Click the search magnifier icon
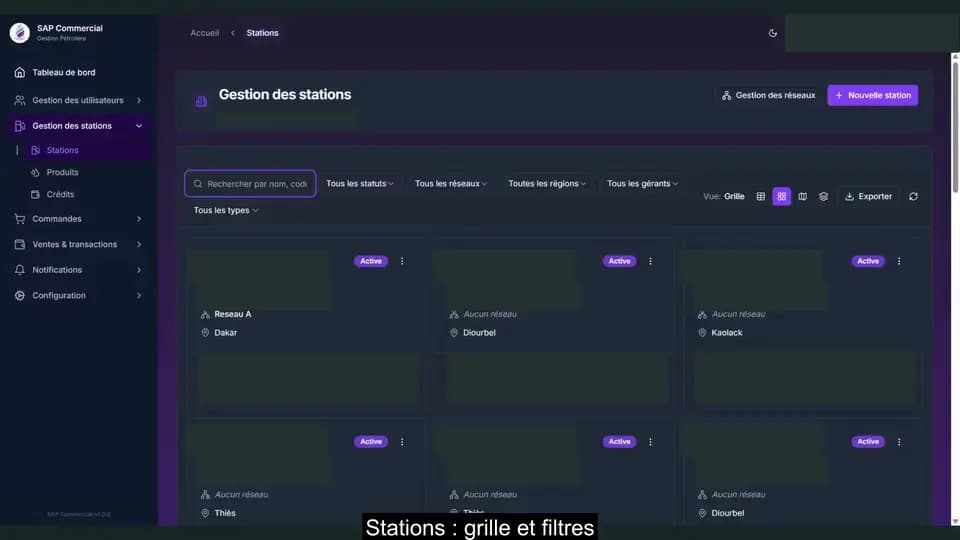Image resolution: width=960 pixels, height=540 pixels. [x=198, y=184]
